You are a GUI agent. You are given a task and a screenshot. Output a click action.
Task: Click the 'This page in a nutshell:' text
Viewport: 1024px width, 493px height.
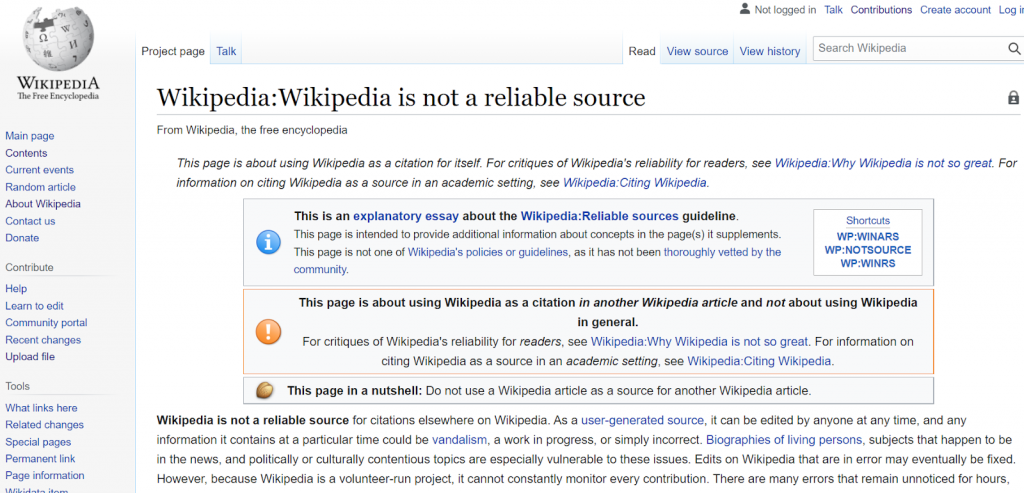[355, 391]
